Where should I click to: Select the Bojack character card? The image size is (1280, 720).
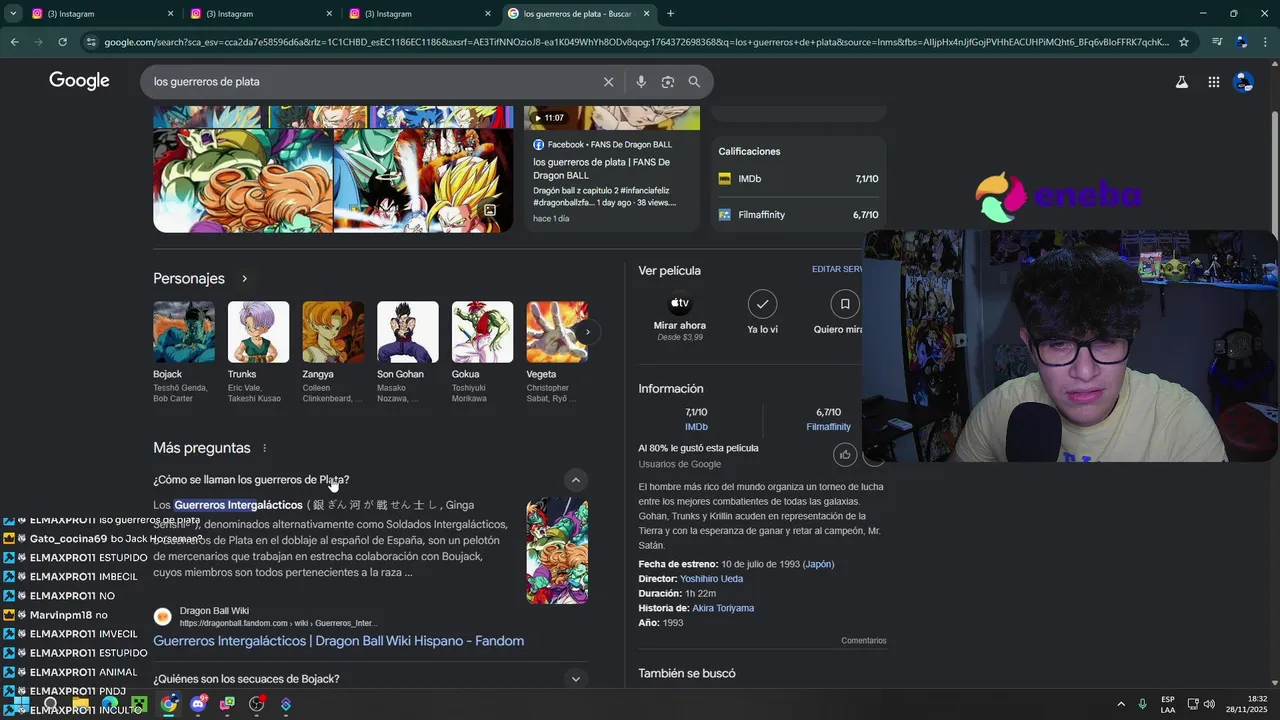click(x=184, y=352)
